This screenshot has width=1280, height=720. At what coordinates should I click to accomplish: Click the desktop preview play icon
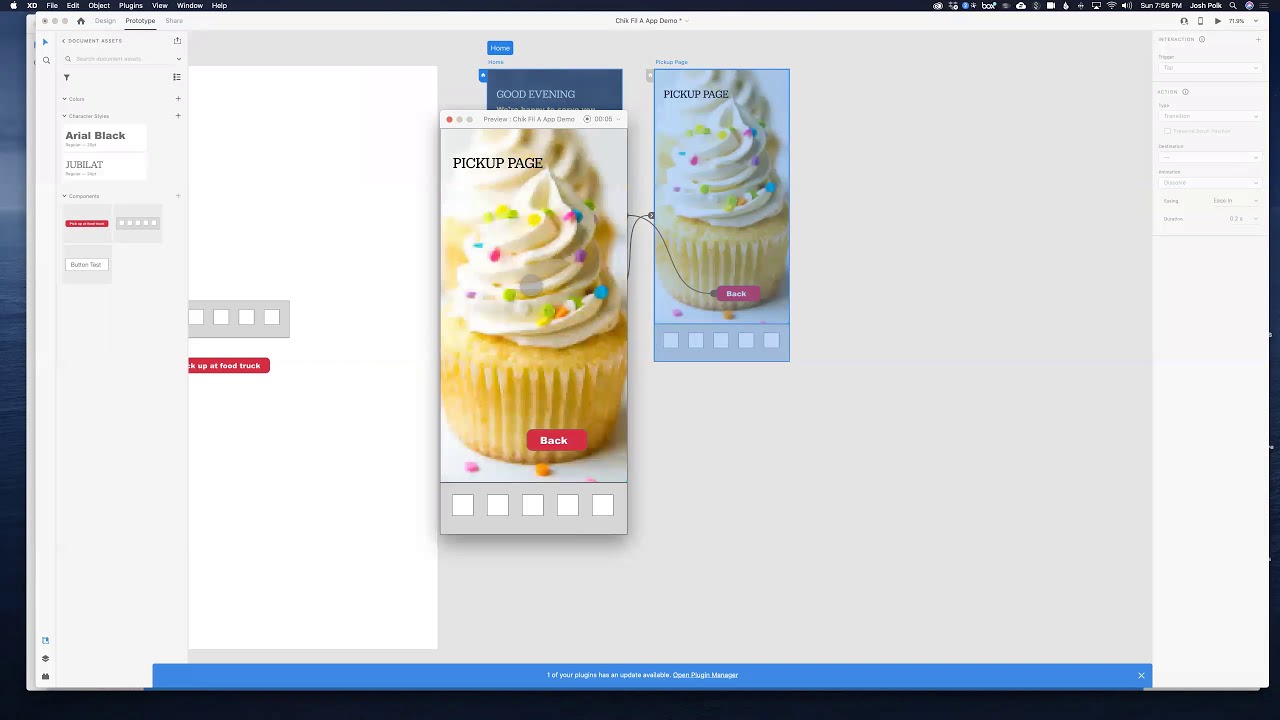1217,21
